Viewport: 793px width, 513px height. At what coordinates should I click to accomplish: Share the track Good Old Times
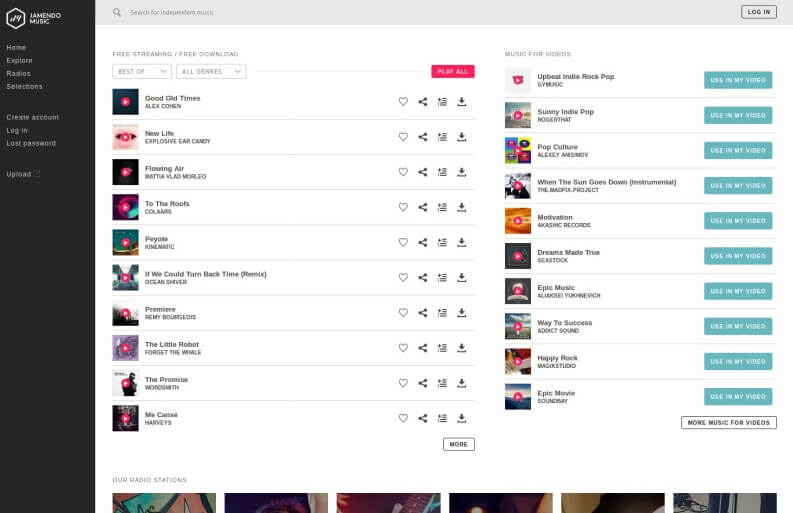pos(423,102)
